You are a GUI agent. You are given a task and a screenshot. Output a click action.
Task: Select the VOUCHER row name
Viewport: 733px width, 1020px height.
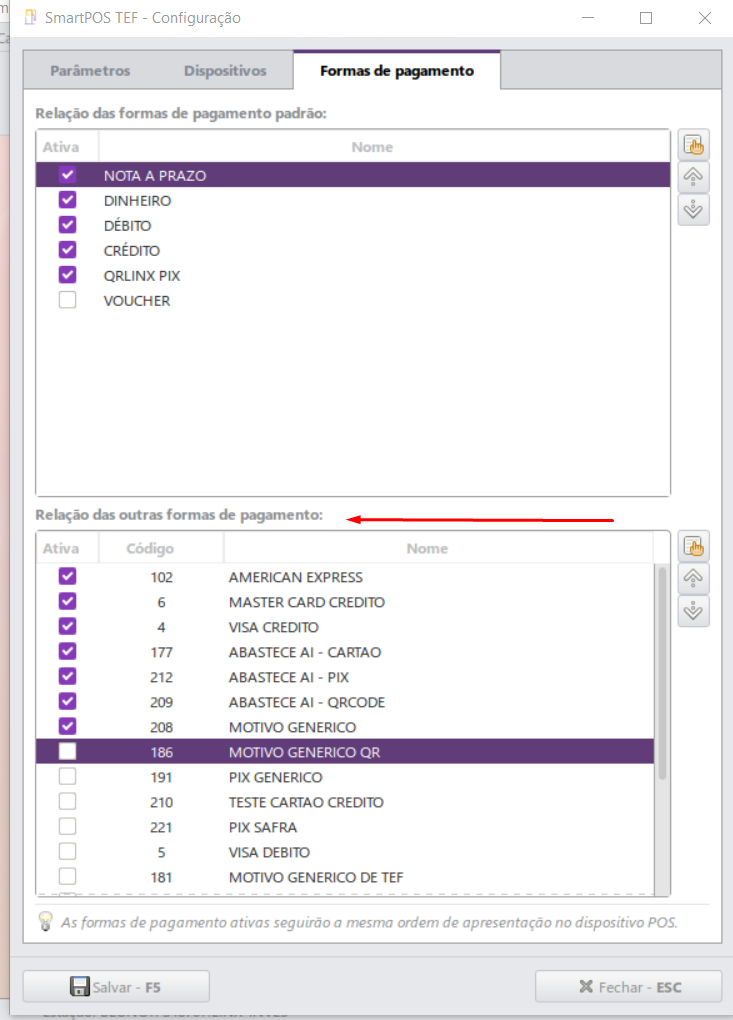[x=137, y=301]
